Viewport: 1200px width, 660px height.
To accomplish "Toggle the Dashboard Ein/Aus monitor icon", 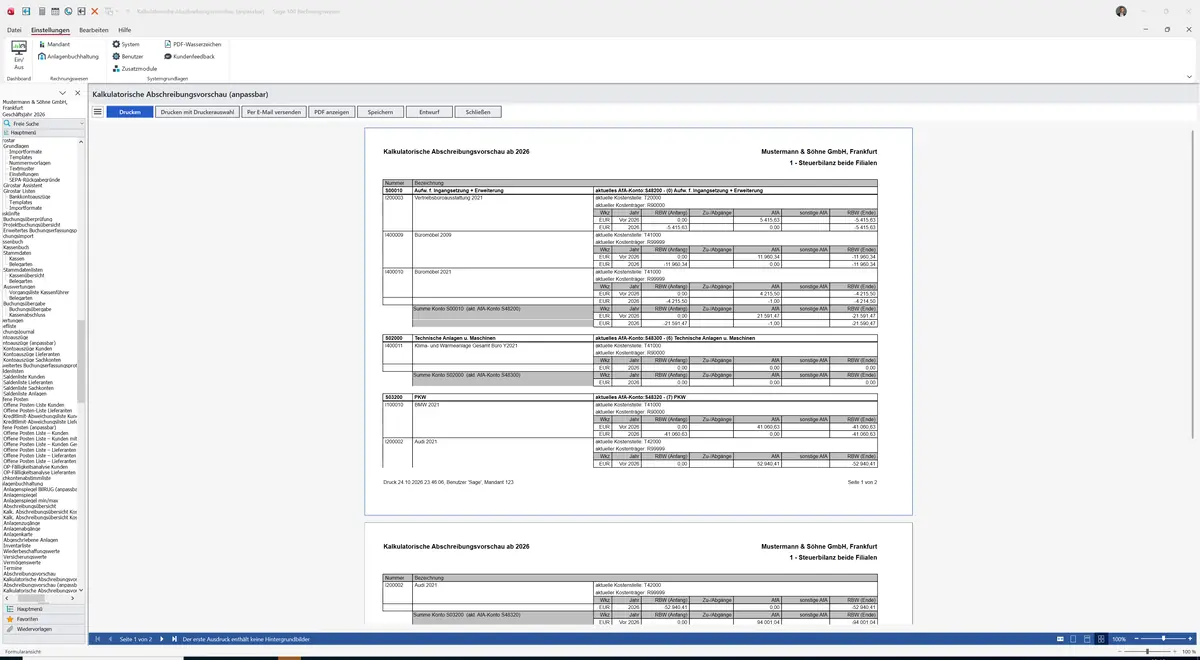I will tap(18, 49).
